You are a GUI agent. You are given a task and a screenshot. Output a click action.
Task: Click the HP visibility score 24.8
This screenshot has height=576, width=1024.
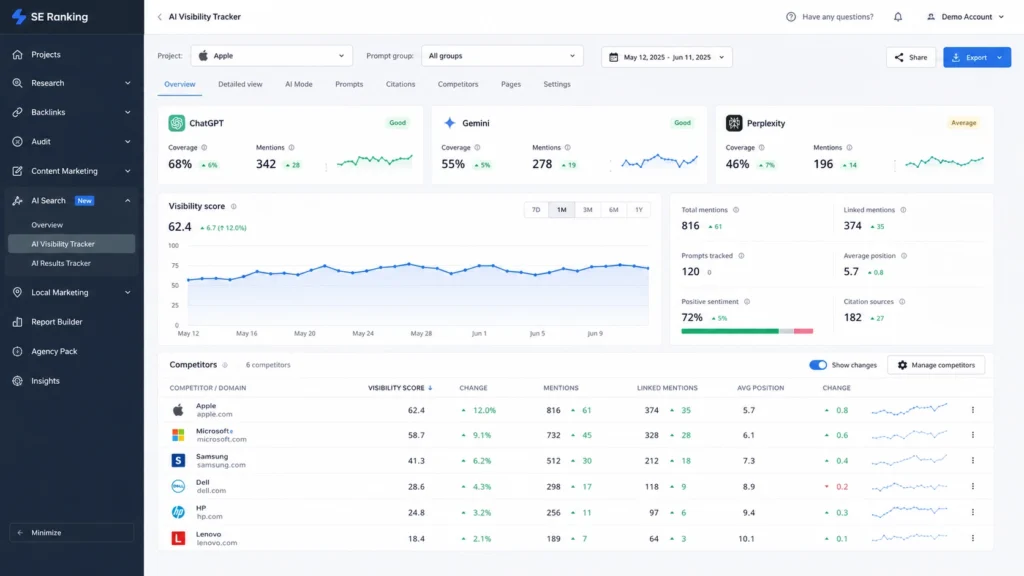(x=416, y=513)
